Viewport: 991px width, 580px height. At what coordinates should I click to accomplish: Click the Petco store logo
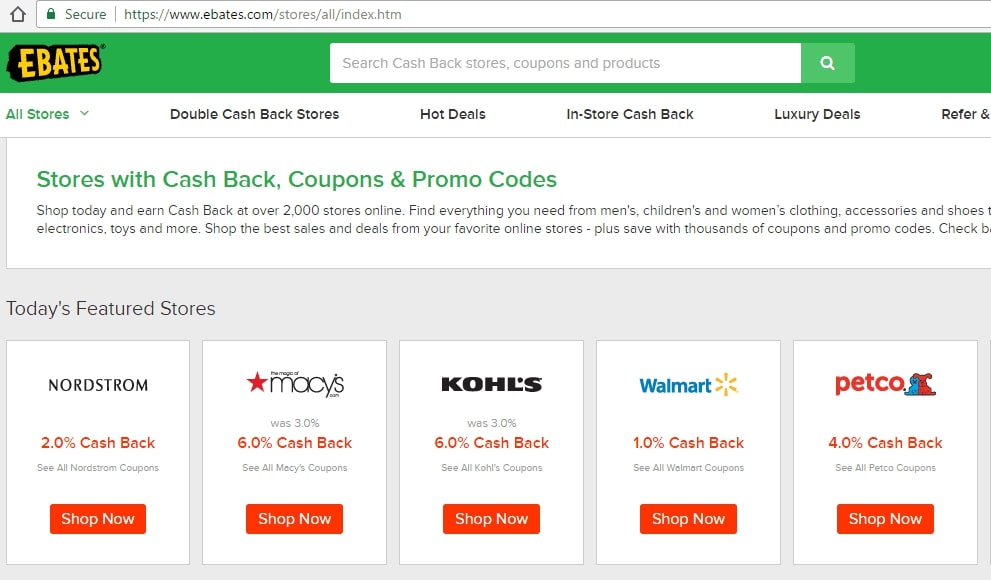tap(885, 383)
